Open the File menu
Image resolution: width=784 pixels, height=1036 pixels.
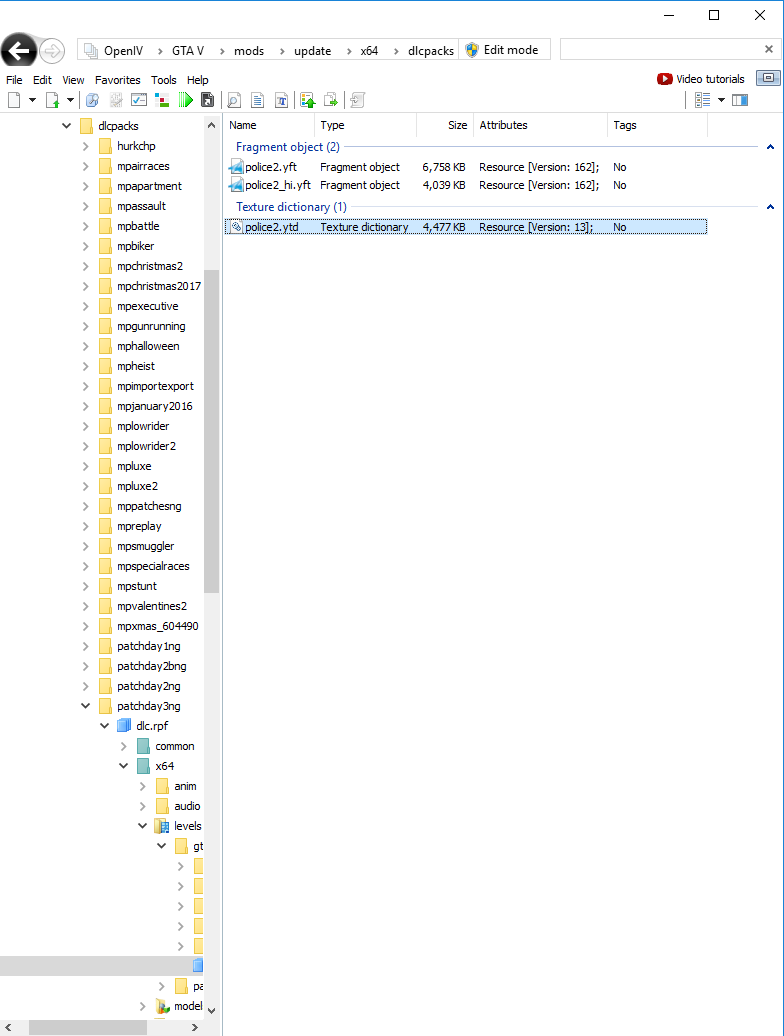pos(14,80)
